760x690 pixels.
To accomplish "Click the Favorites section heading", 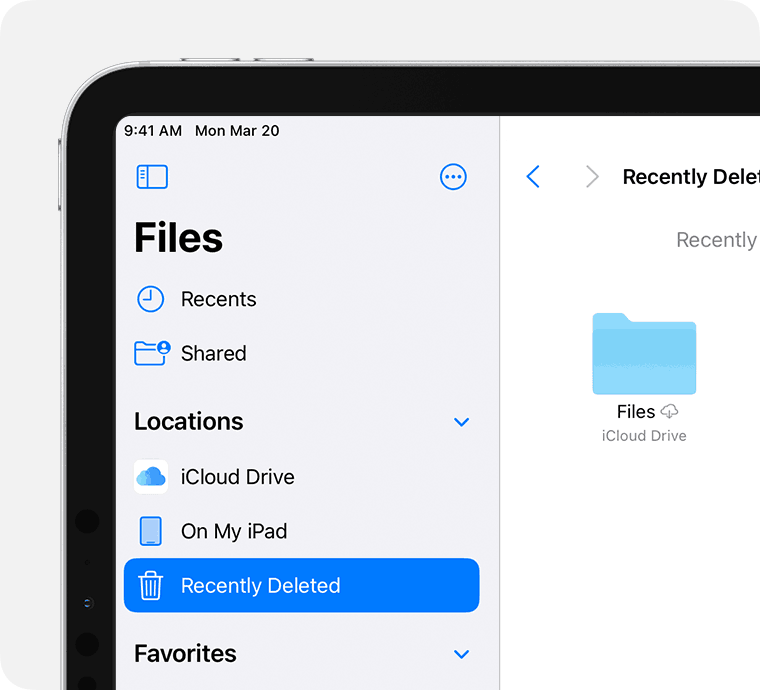I will [x=185, y=653].
